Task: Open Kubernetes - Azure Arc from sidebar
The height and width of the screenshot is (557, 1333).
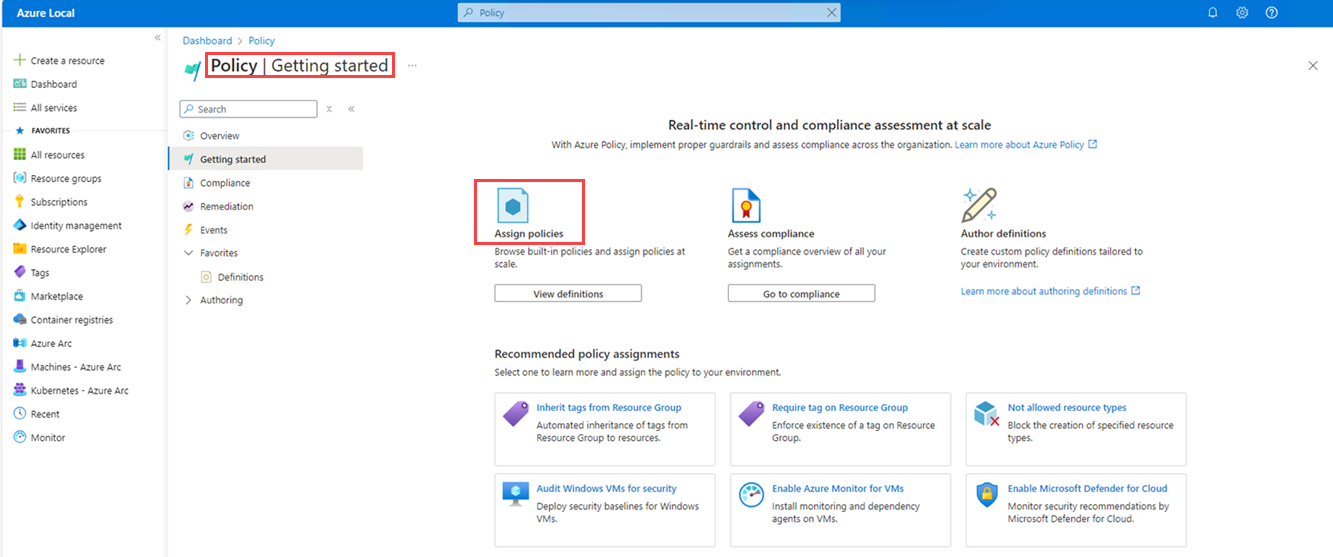Action: click(x=79, y=391)
